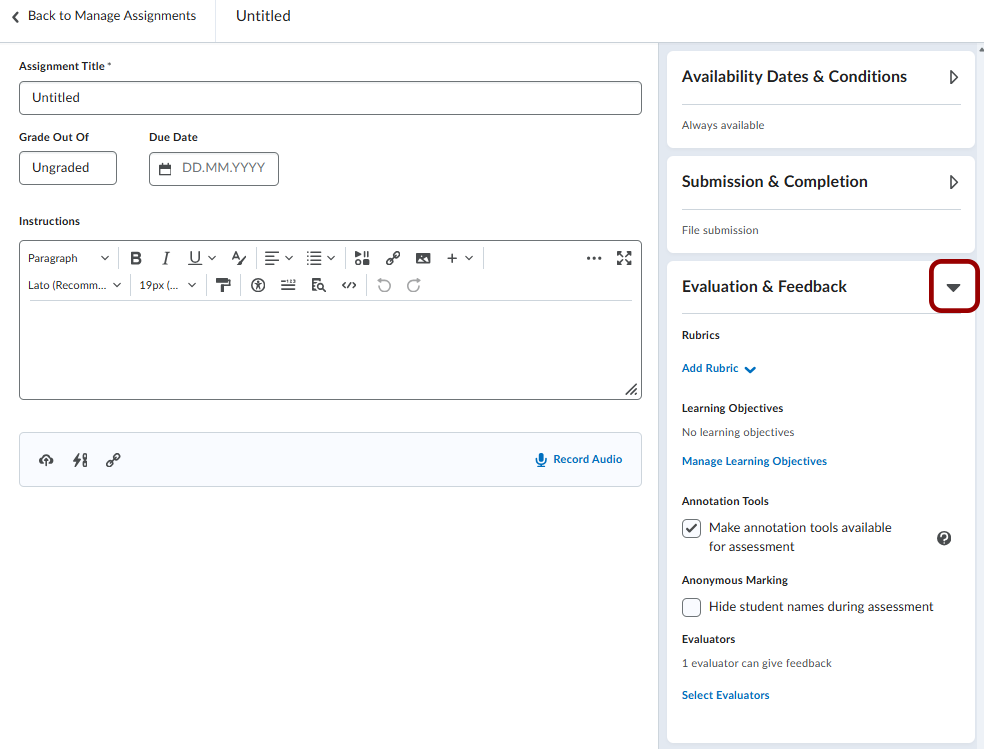Open the preview tool in the editor
The width and height of the screenshot is (984, 749).
click(318, 285)
